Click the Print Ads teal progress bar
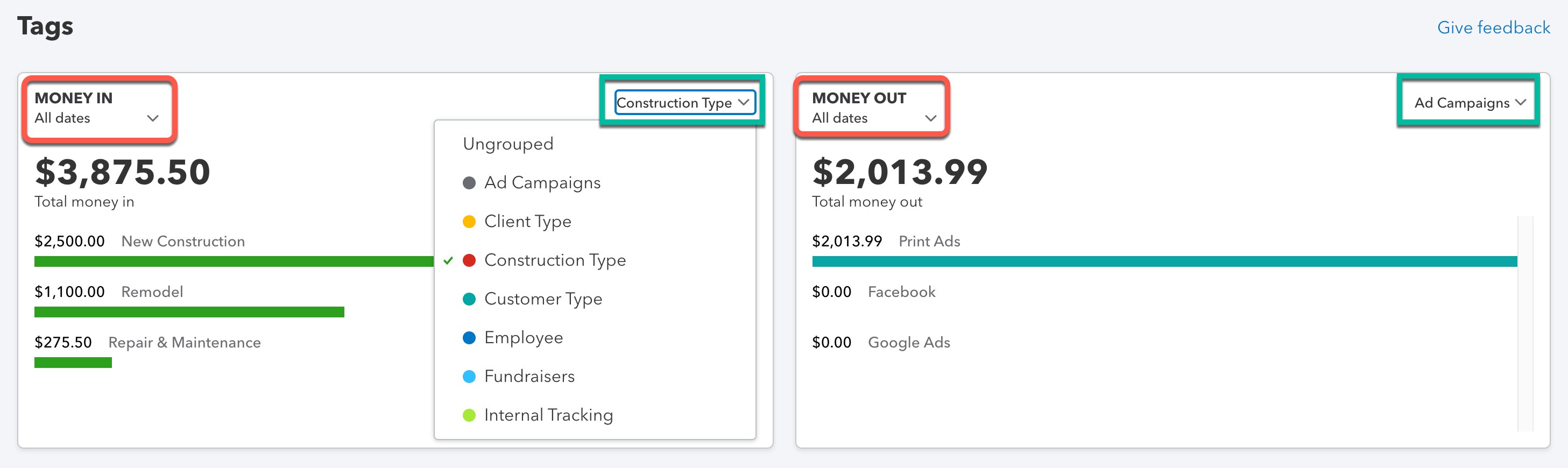 pyautogui.click(x=1164, y=261)
